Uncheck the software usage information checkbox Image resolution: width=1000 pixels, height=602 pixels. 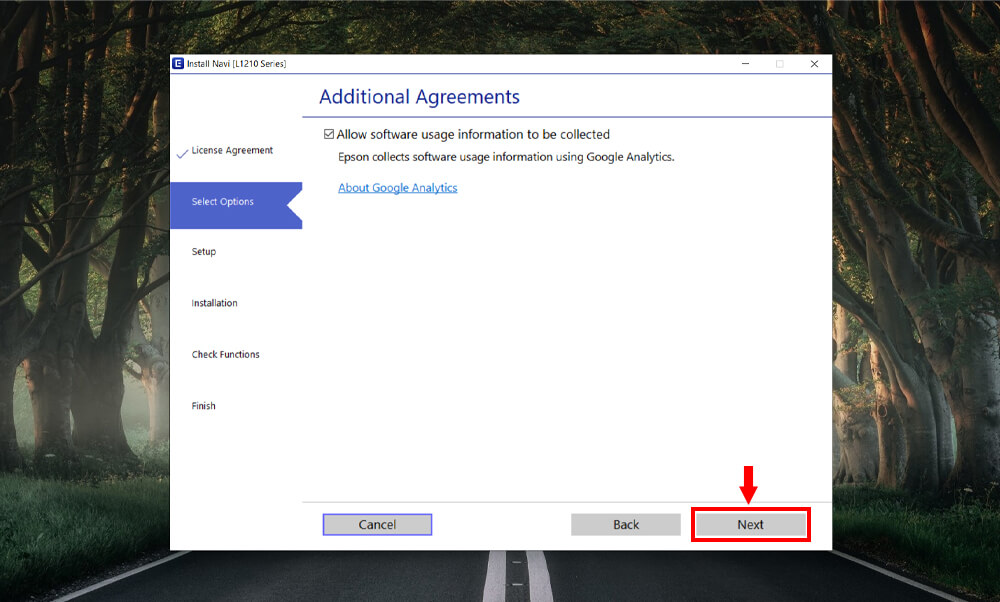pos(329,134)
